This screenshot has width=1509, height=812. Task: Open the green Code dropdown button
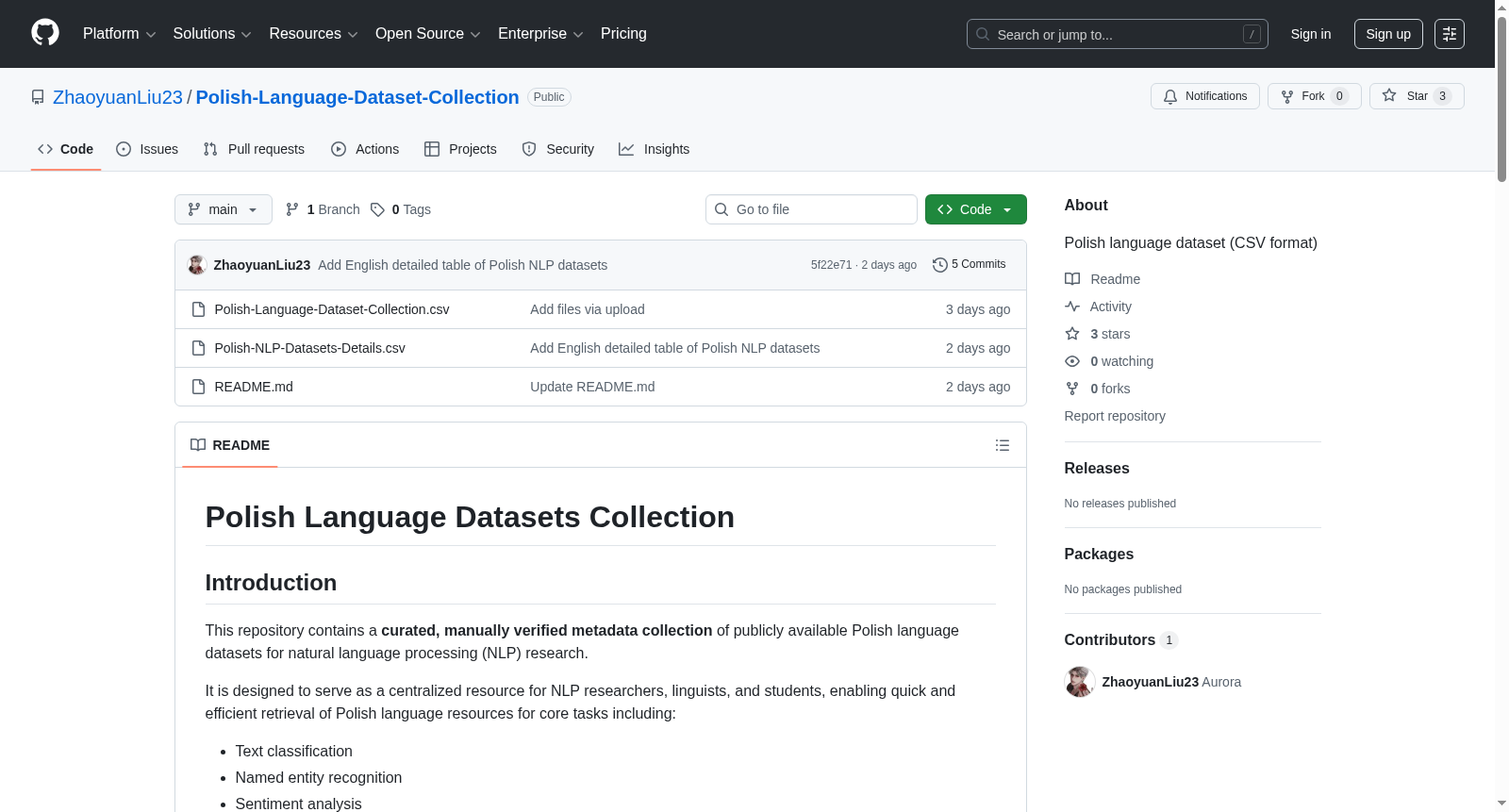click(976, 209)
